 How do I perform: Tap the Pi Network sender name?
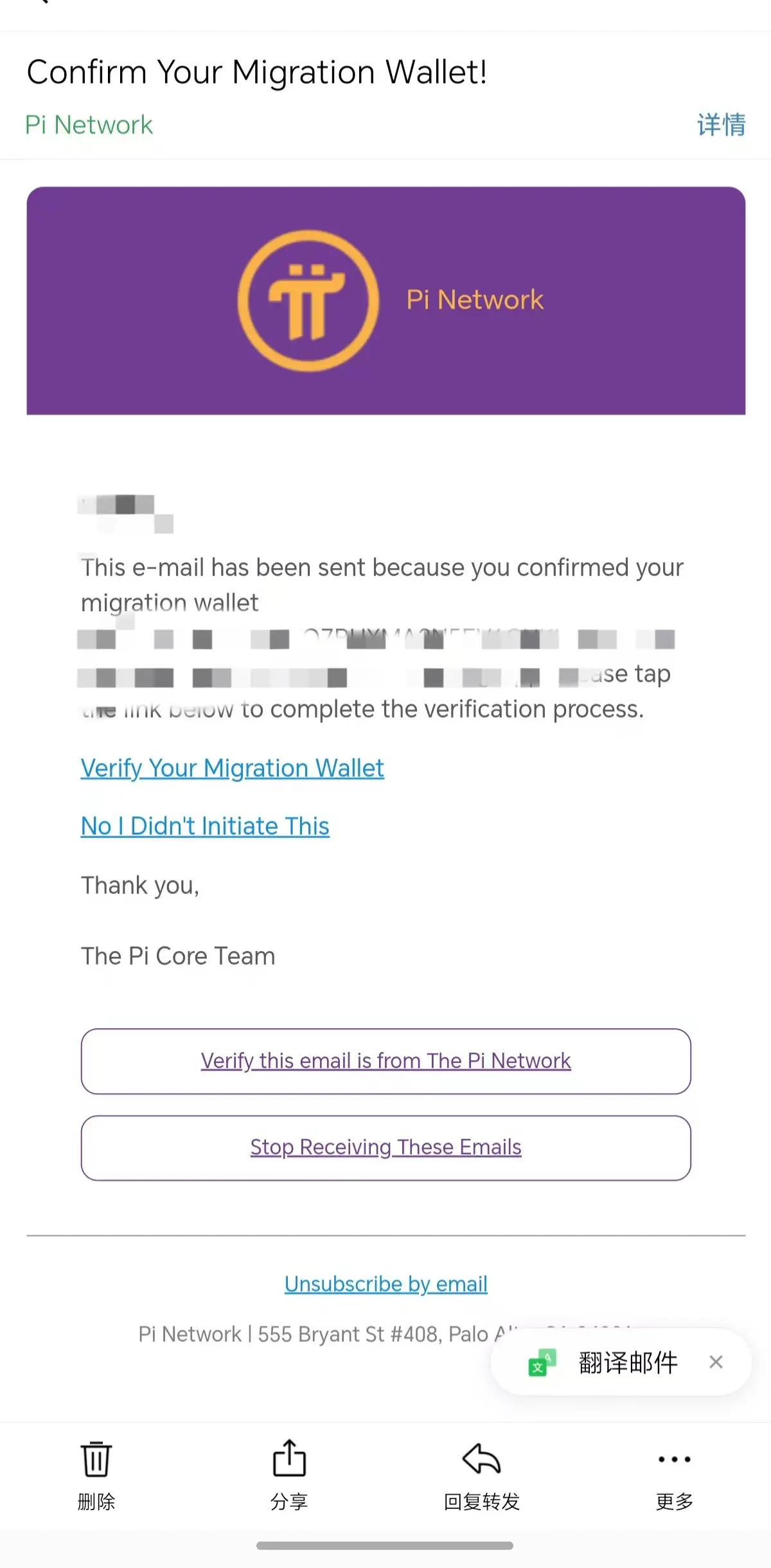point(89,125)
